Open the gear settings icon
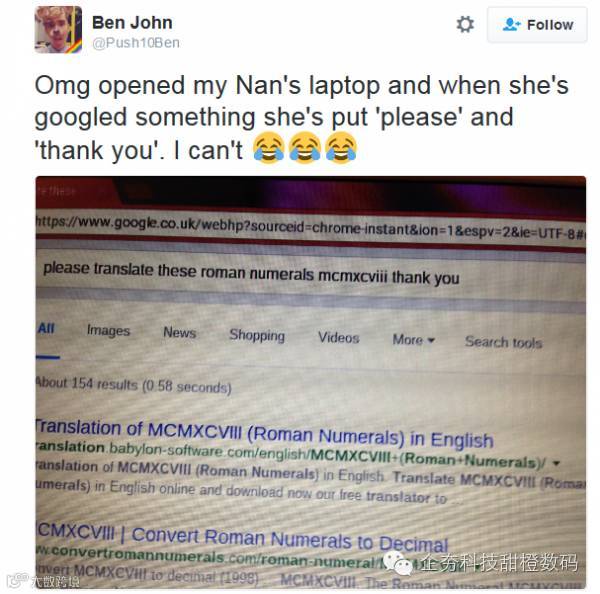Screen dimensions: 600x594 tap(465, 24)
